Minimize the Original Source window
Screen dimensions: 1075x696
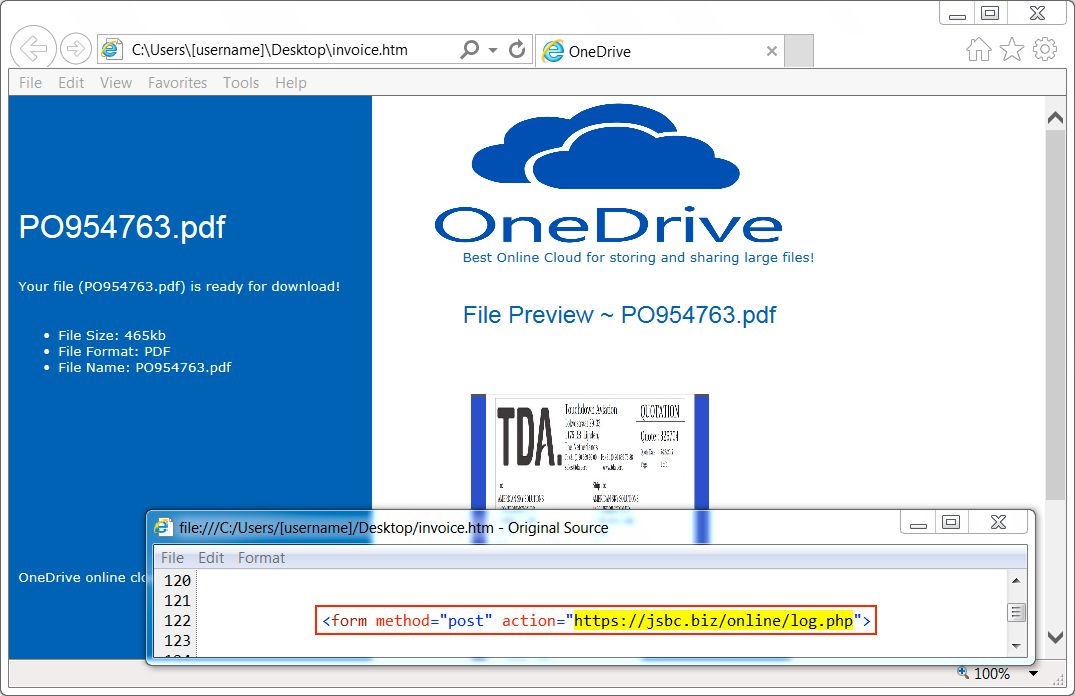pos(919,523)
